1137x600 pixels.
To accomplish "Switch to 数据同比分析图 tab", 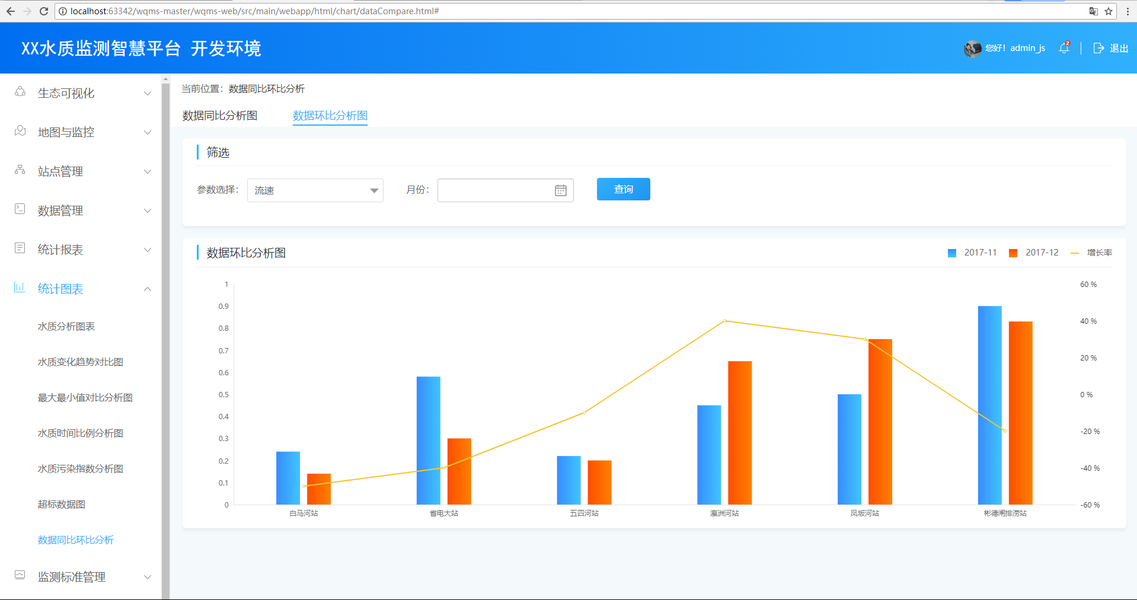I will pyautogui.click(x=220, y=115).
